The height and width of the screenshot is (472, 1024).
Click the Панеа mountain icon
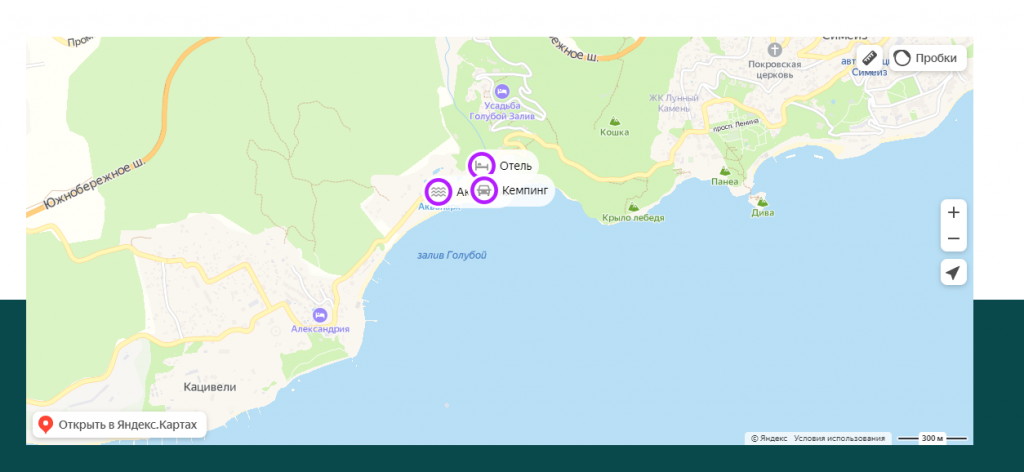tap(725, 171)
